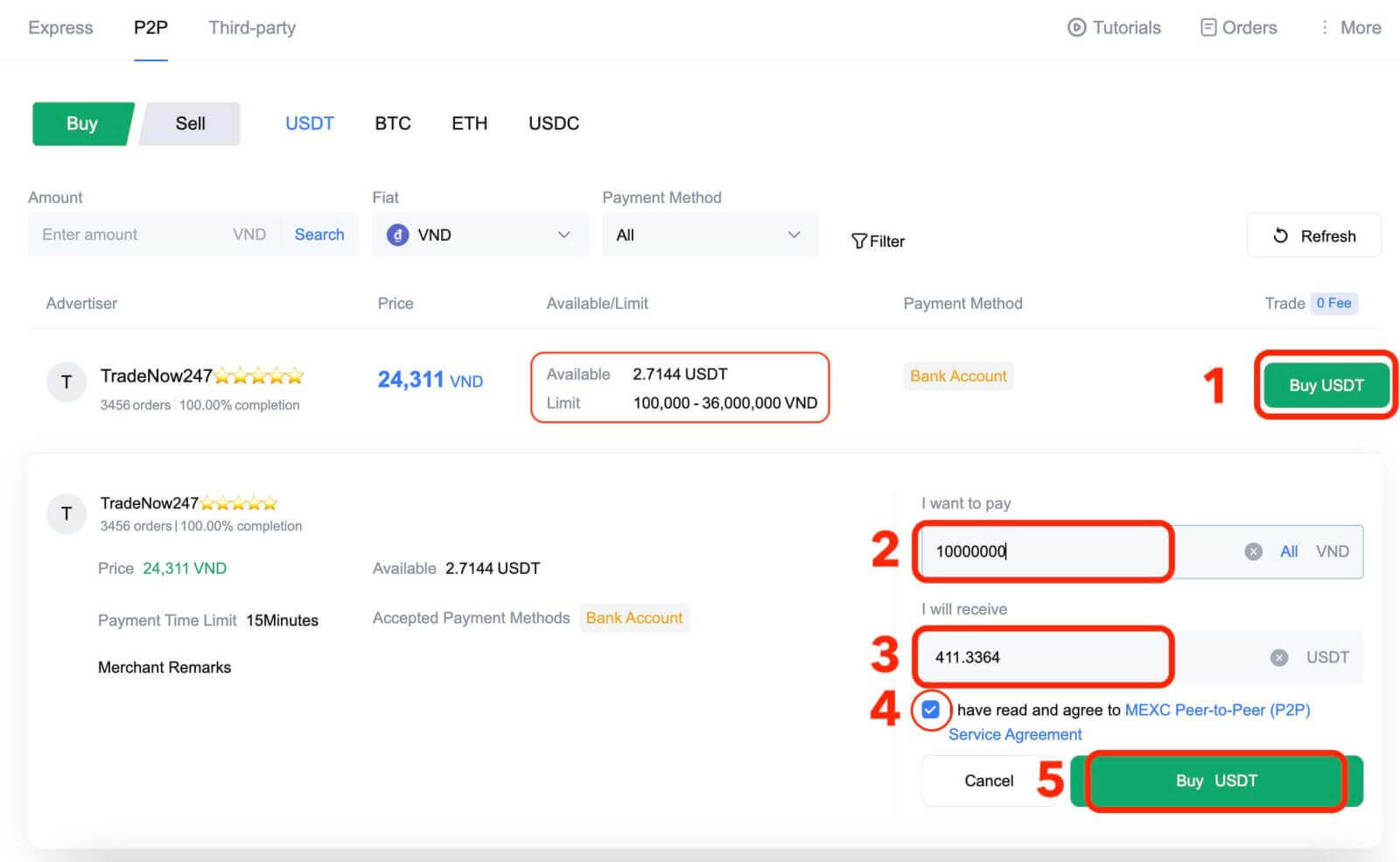Choose the USDC coin tab

pos(554,123)
